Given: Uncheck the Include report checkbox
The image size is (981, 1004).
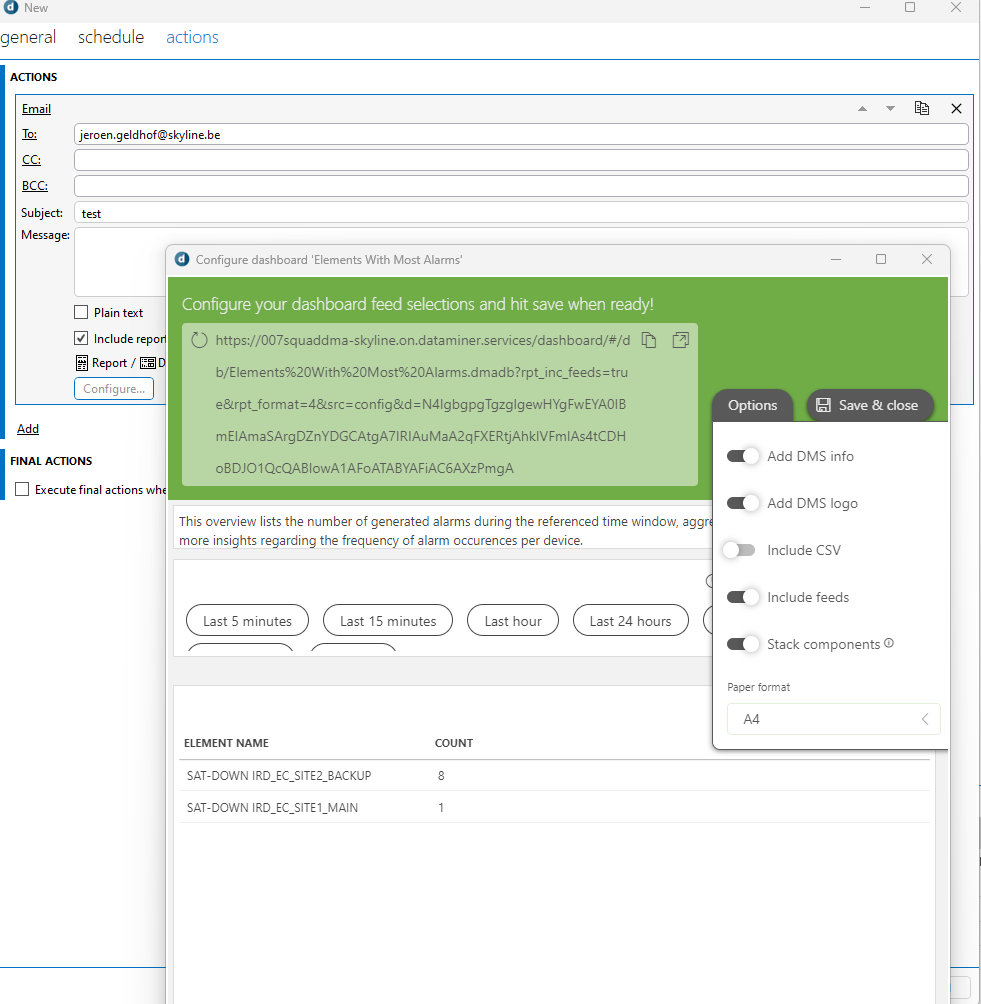Looking at the screenshot, I should click(x=81, y=338).
